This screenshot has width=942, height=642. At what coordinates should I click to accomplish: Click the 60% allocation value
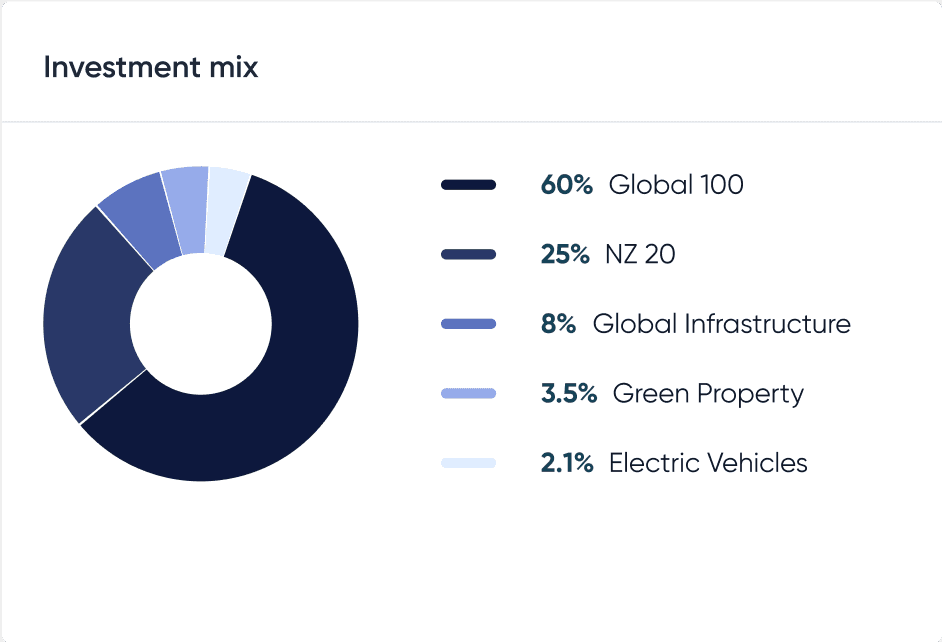[567, 185]
